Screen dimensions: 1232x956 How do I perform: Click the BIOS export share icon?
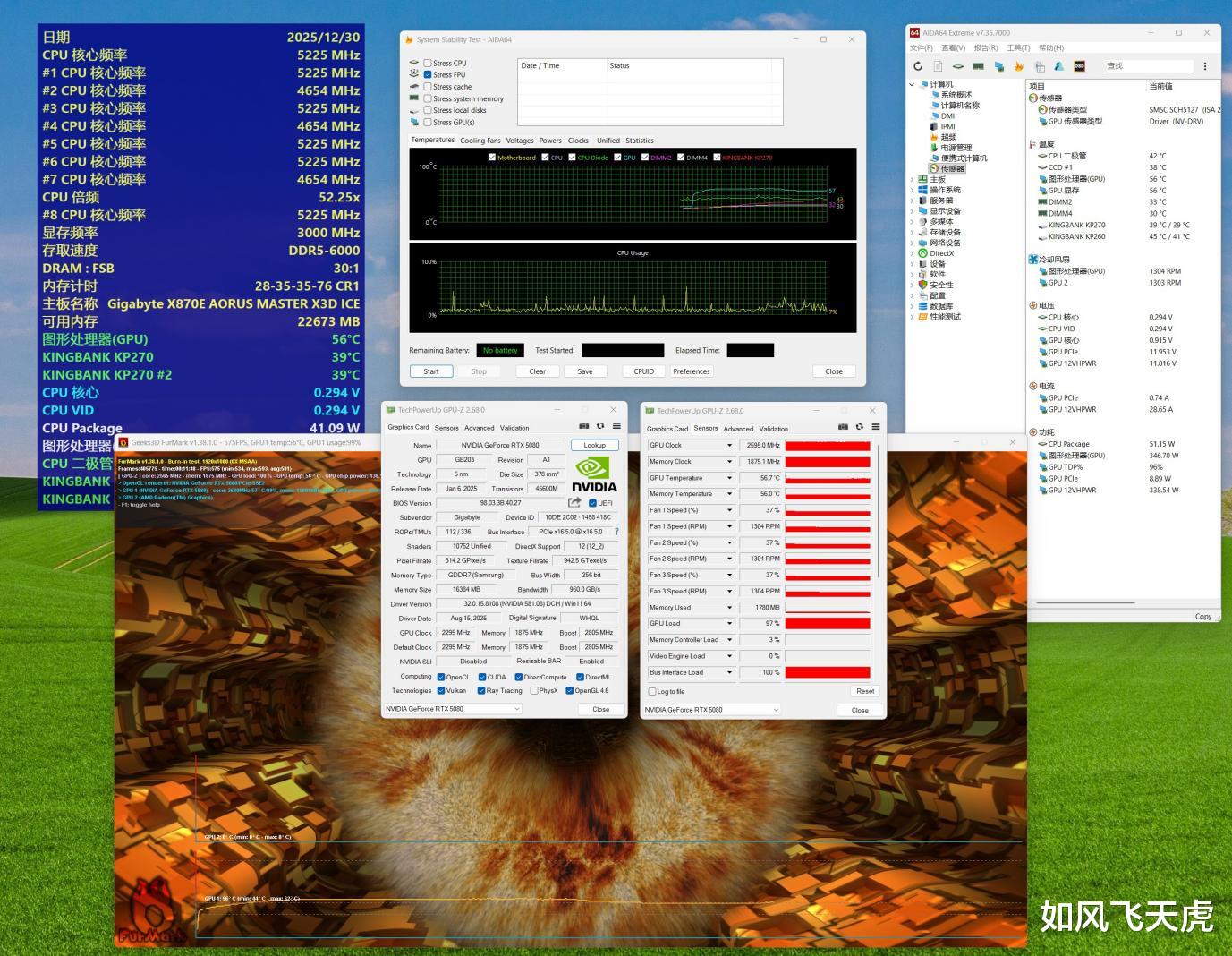click(x=574, y=503)
